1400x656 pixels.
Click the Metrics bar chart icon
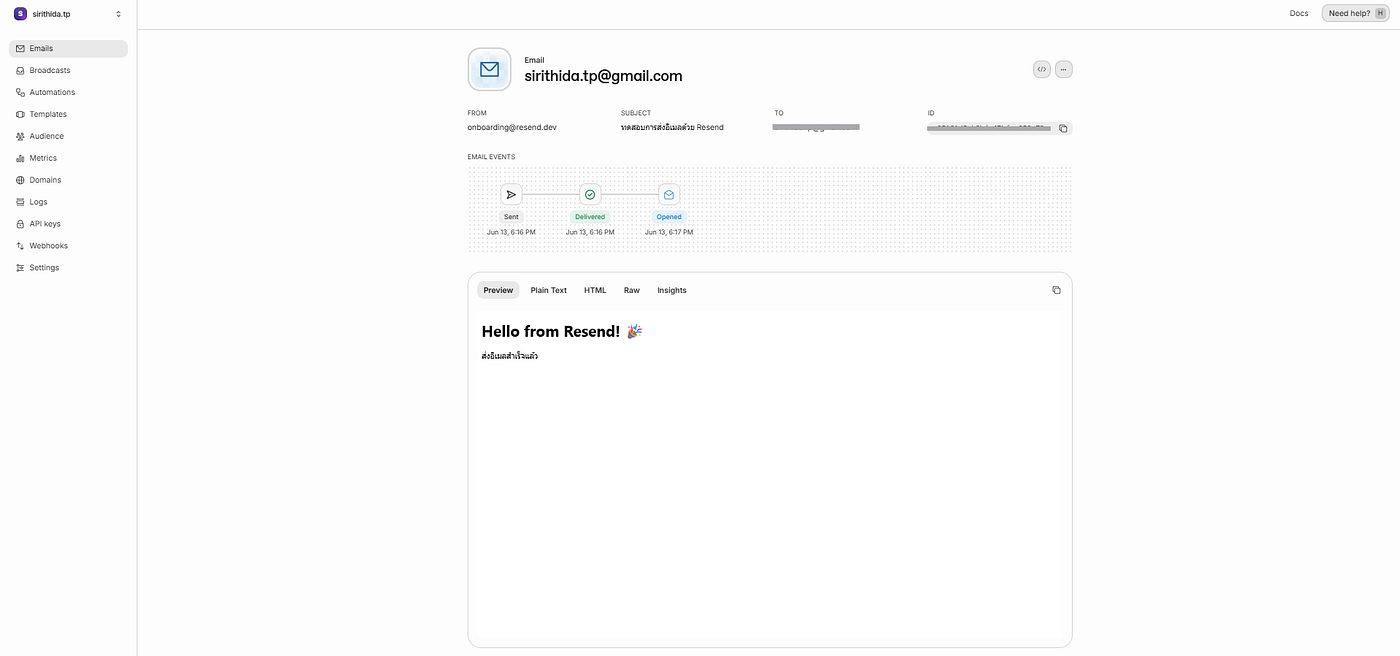pos(20,158)
